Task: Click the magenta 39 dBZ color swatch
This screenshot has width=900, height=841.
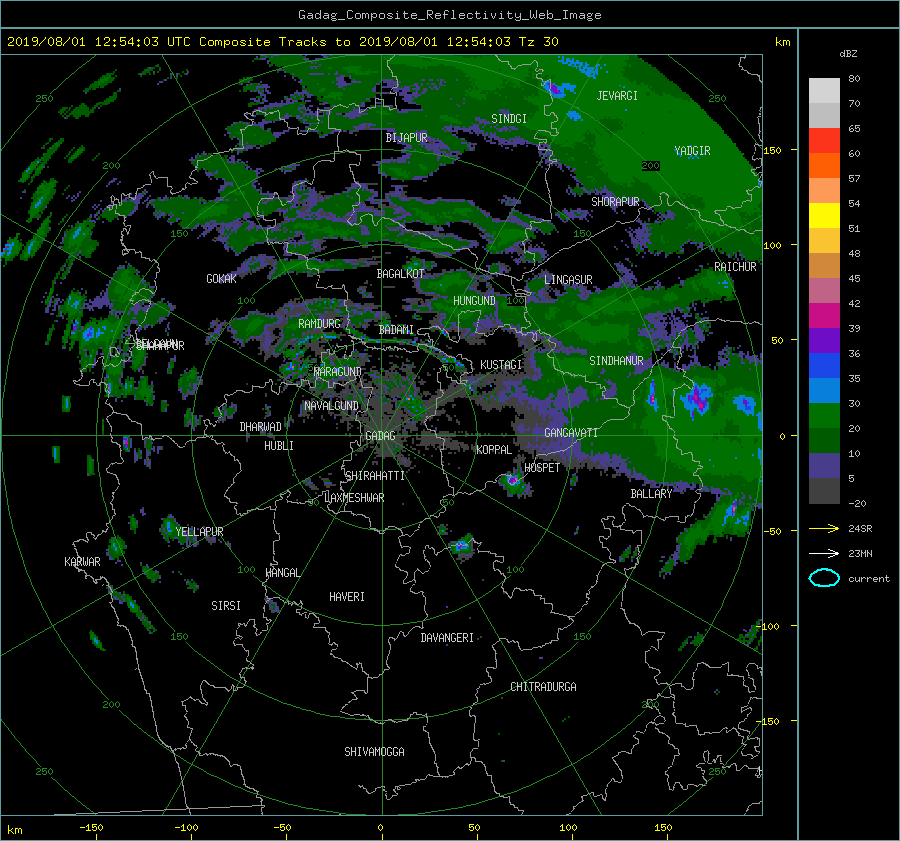Action: tap(824, 315)
